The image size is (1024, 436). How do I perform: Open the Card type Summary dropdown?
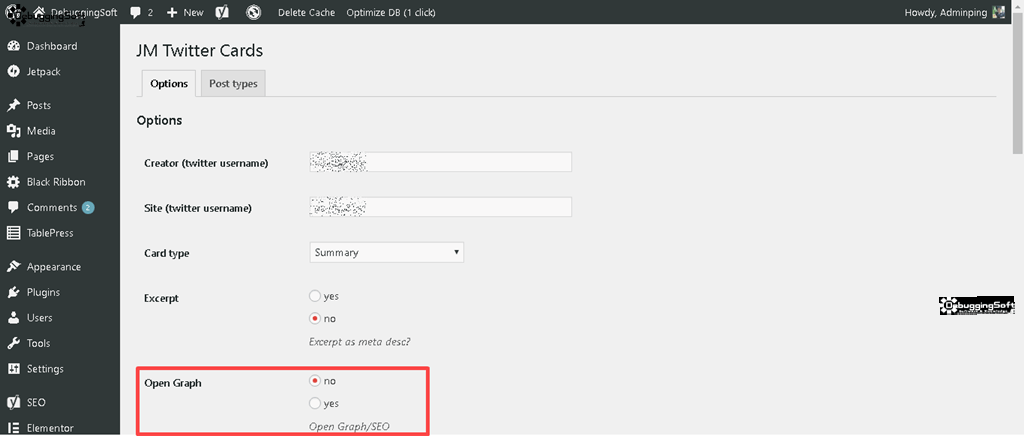(387, 253)
